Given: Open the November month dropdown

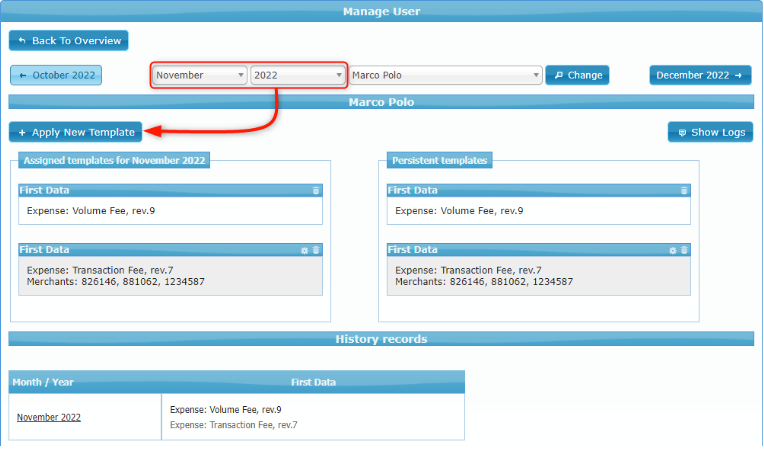Looking at the screenshot, I should pos(200,75).
